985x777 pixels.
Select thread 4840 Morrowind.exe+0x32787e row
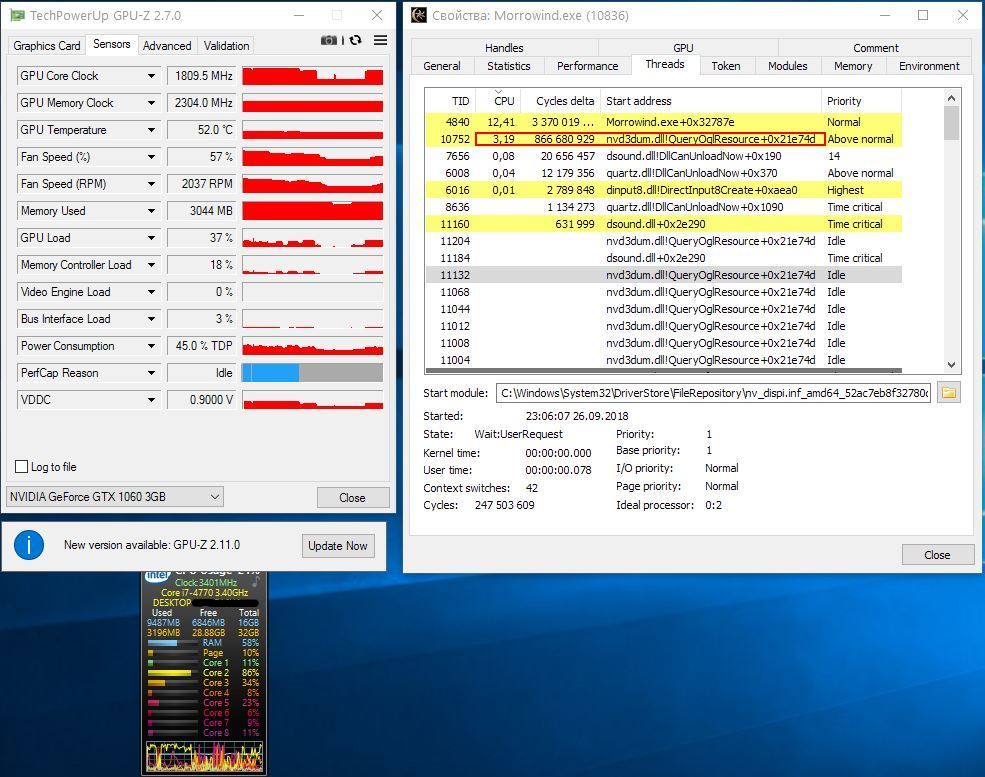(663, 122)
